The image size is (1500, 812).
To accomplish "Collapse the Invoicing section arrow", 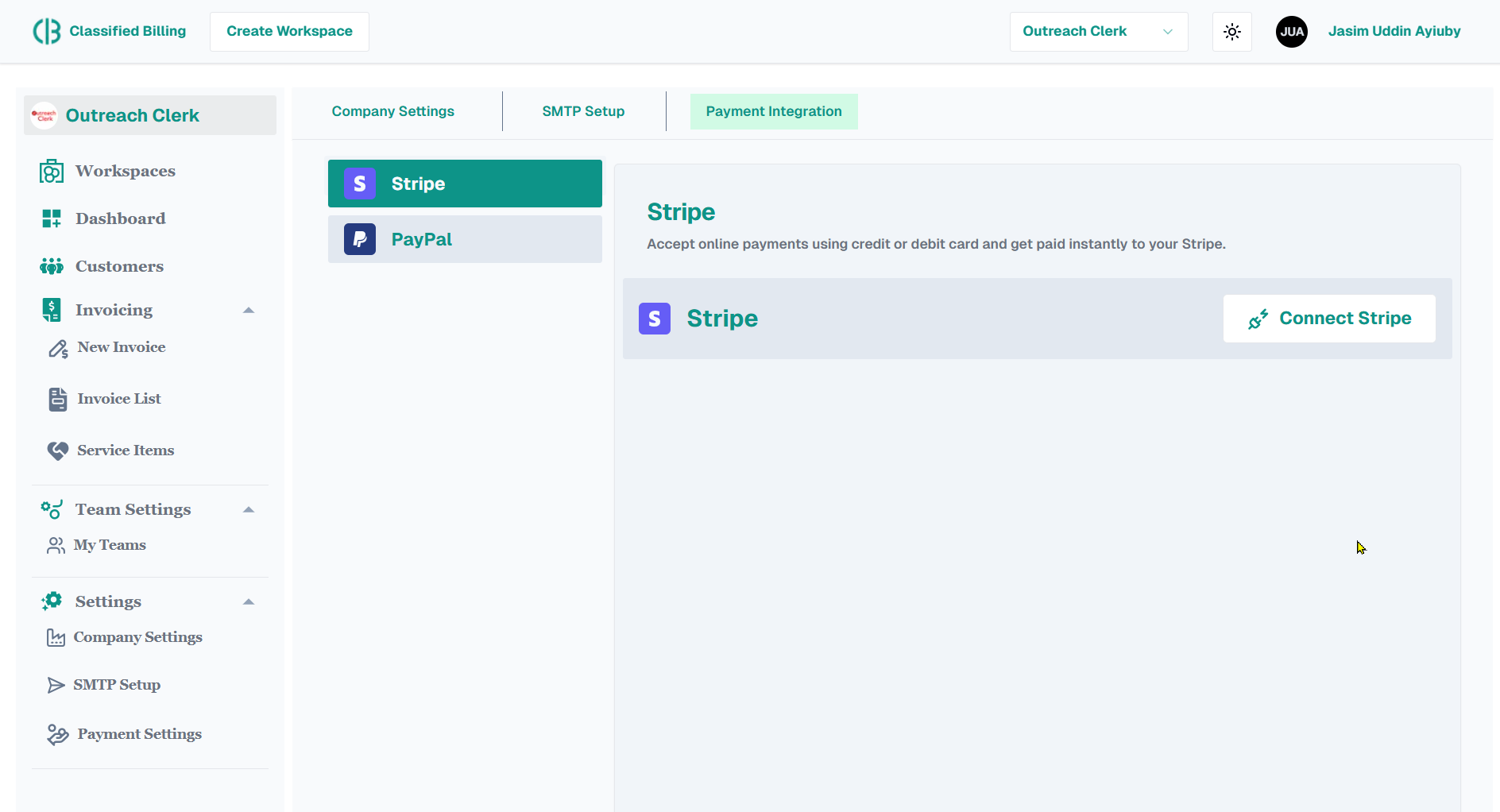I will (249, 310).
